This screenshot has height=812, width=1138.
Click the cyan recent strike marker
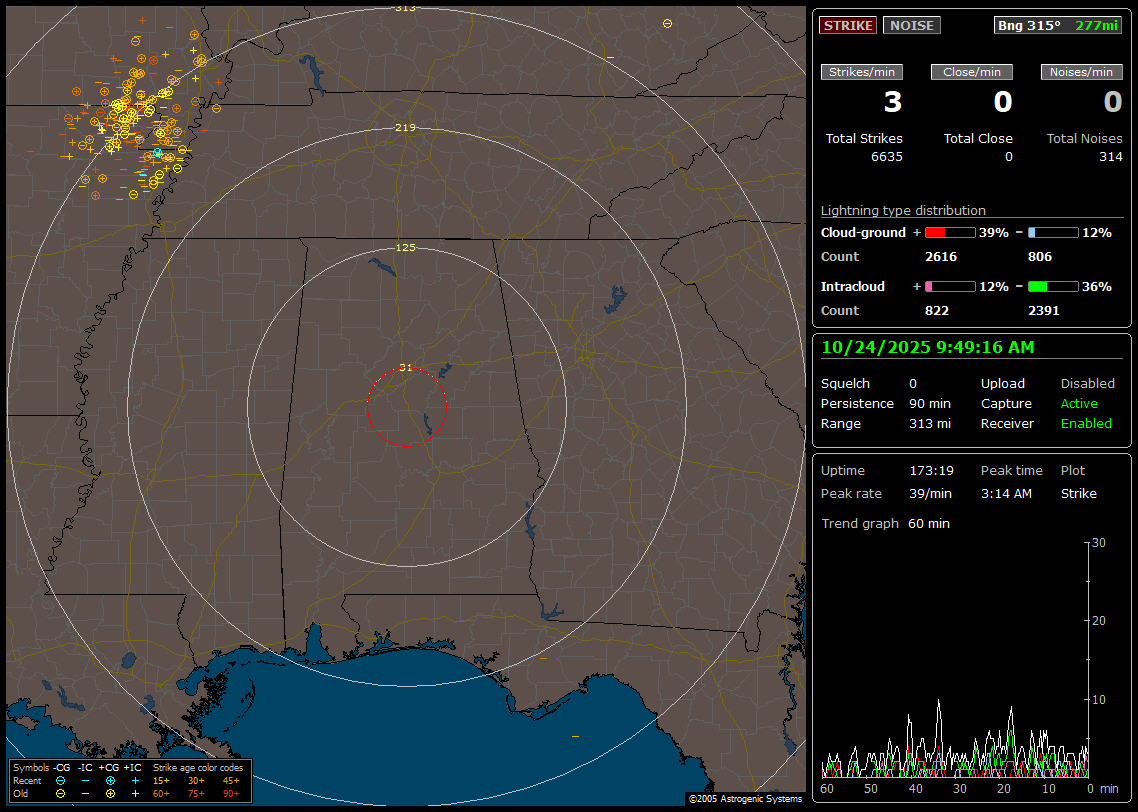coord(157,153)
